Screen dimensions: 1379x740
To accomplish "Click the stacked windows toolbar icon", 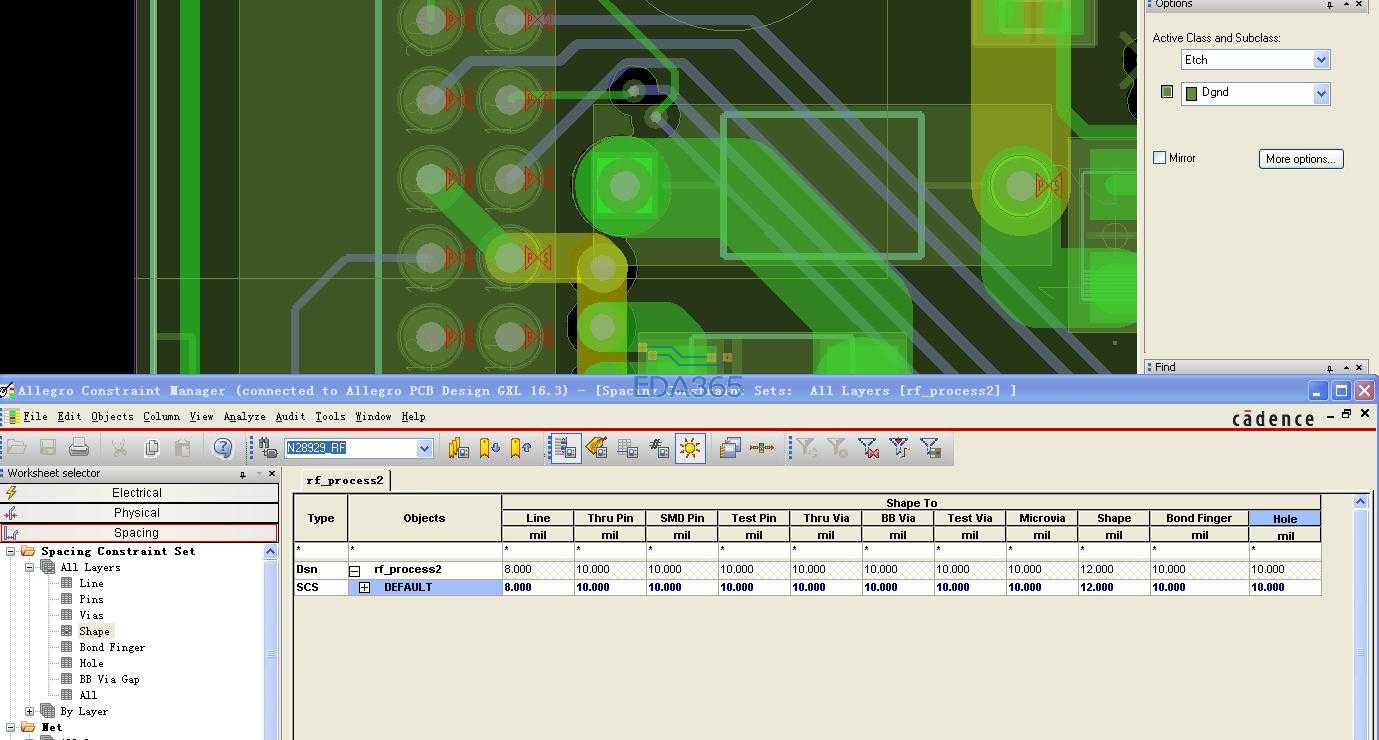I will coord(730,448).
